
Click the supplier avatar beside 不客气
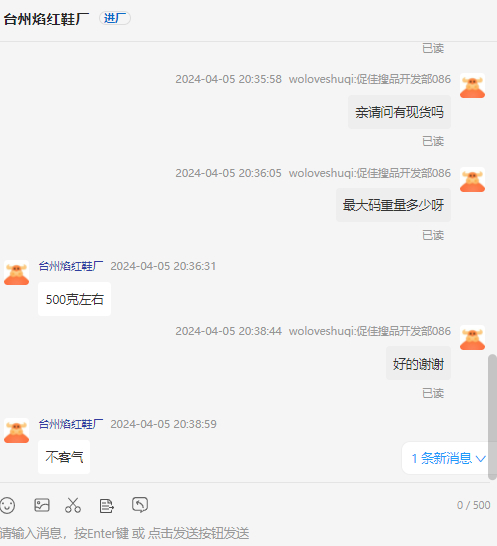point(16,431)
